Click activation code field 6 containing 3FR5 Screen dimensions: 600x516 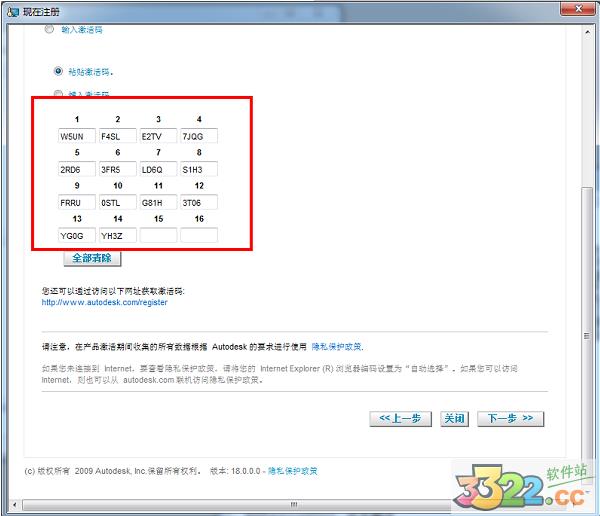tap(117, 169)
